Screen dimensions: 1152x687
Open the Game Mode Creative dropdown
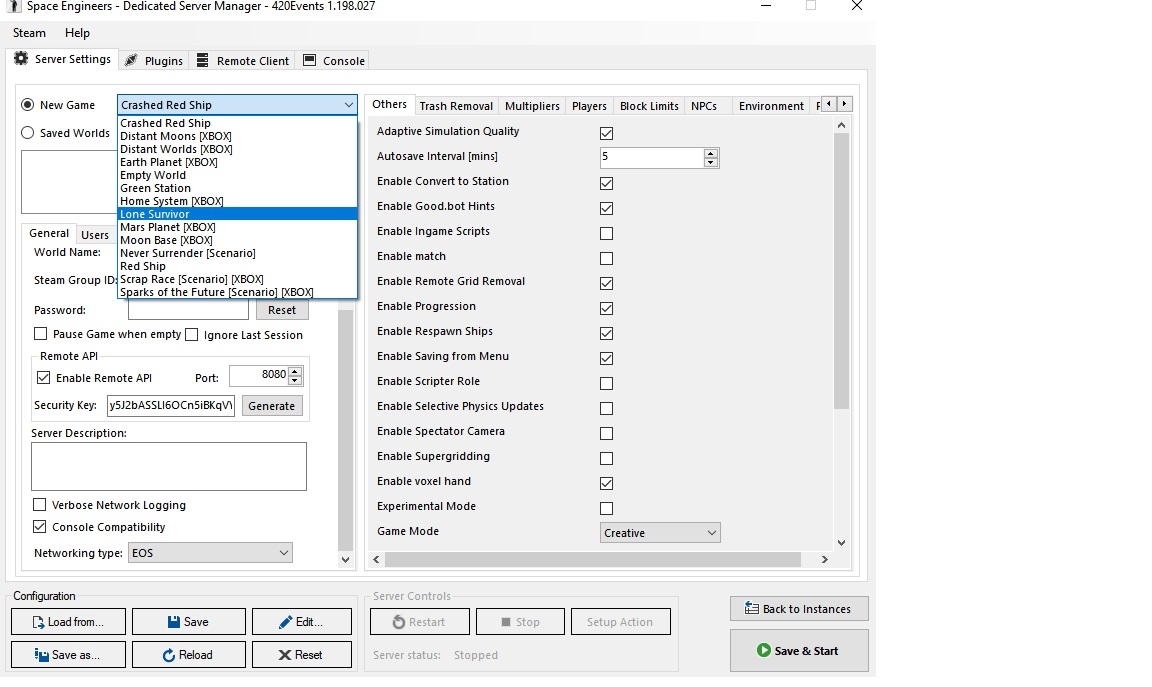click(x=660, y=533)
